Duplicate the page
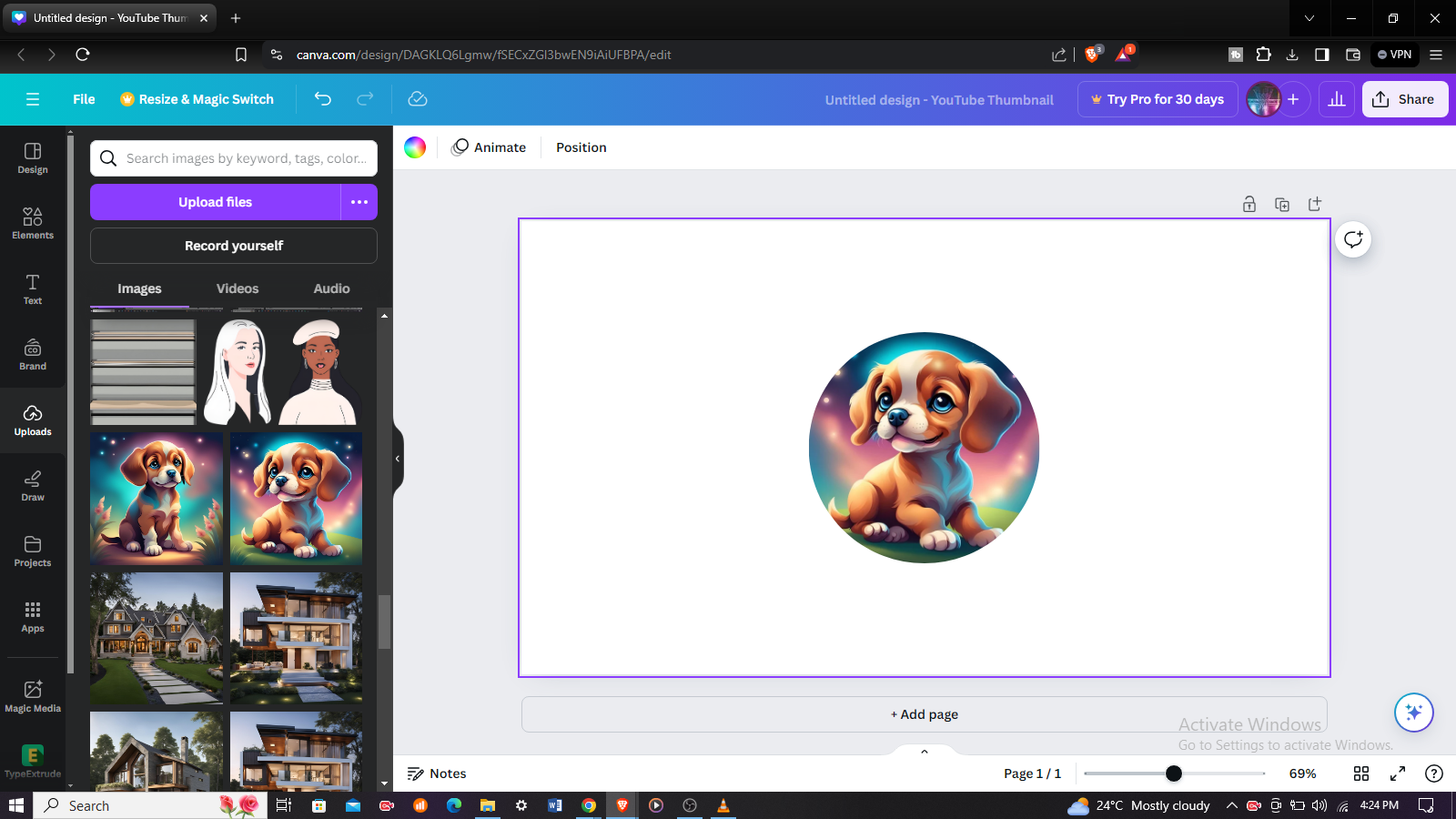The width and height of the screenshot is (1456, 819). tap(1282, 204)
